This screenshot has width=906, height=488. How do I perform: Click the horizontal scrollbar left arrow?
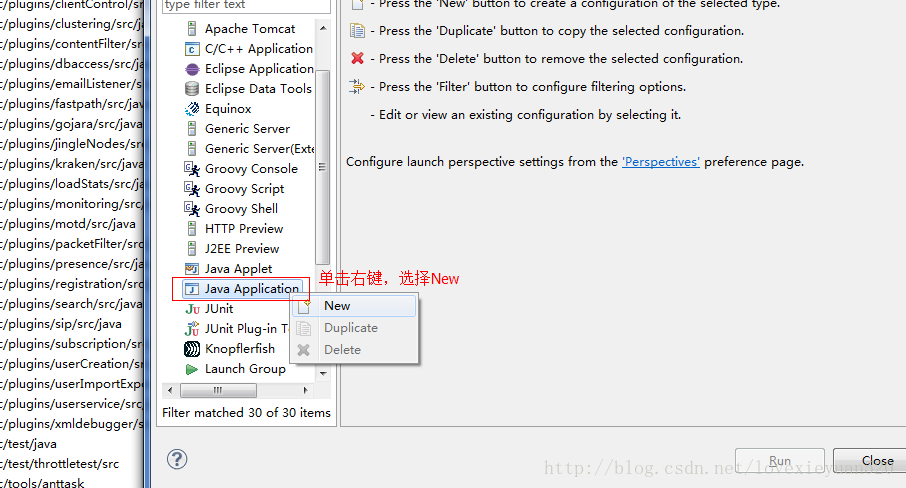point(170,390)
